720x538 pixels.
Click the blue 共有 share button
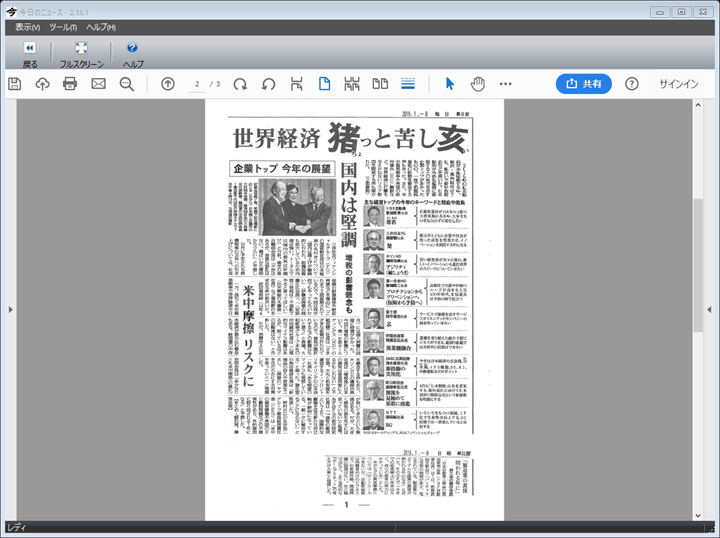coord(583,84)
